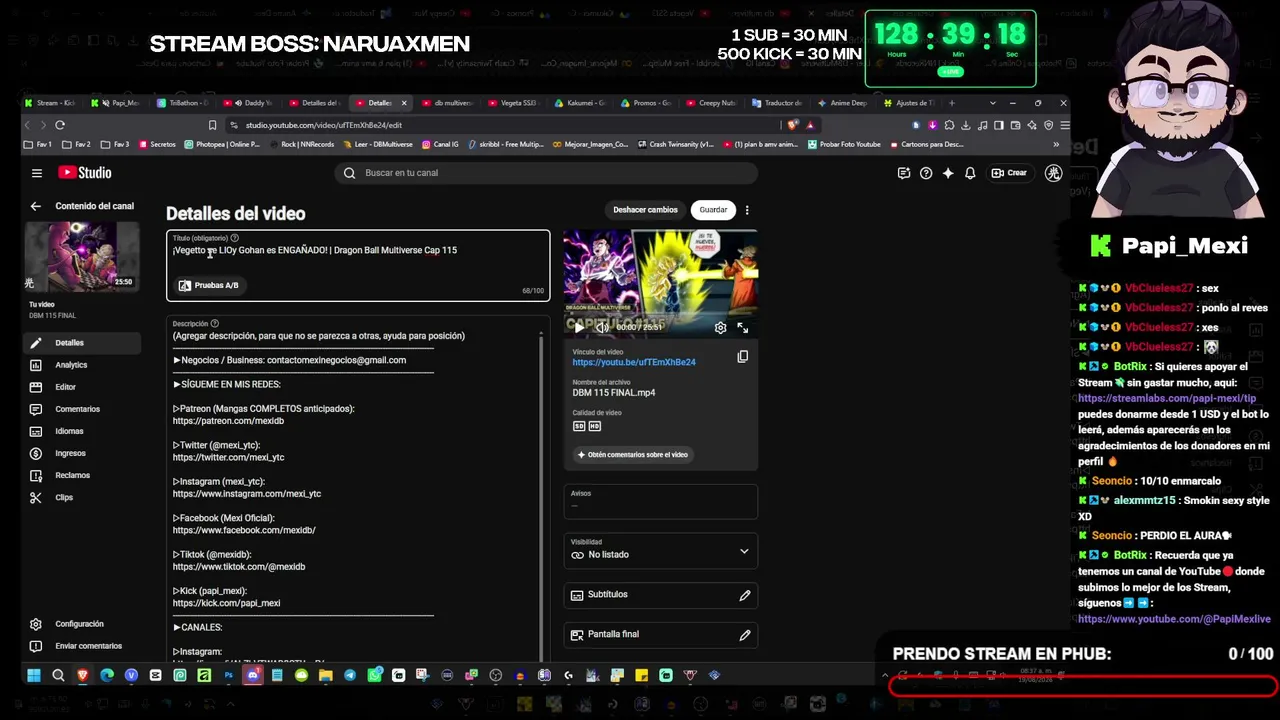Expand the preview player to fullscreen
The image size is (1280, 720).
(742, 327)
